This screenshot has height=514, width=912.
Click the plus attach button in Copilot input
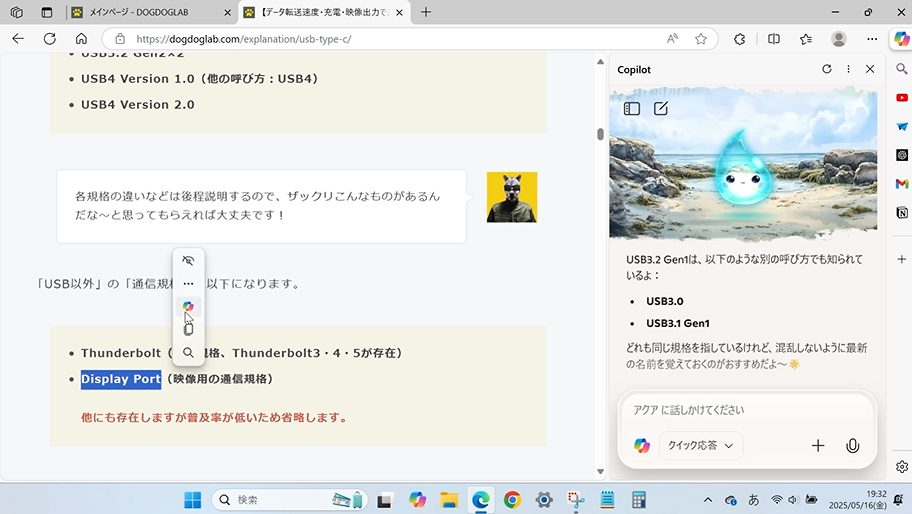point(818,446)
